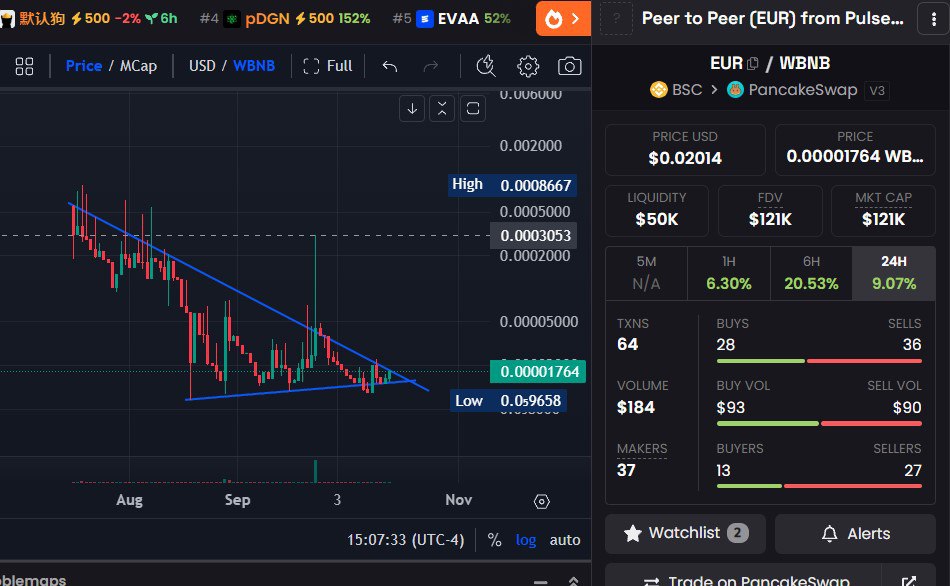Click the chart clock 15:07:33 (UTC-4)
The image size is (950, 586).
point(405,540)
